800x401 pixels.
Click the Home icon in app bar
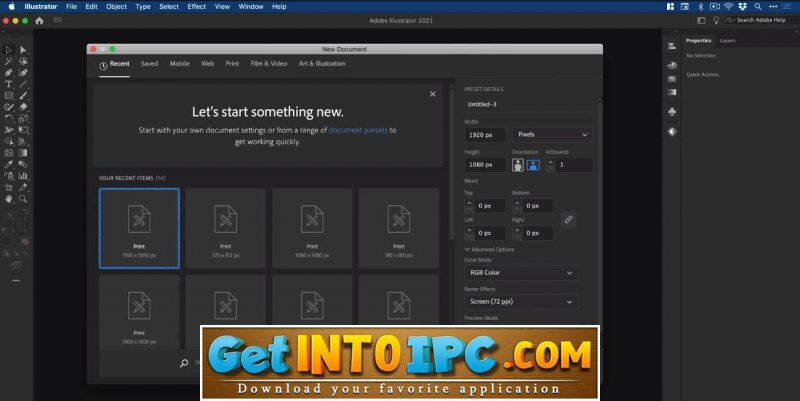pyautogui.click(x=39, y=20)
